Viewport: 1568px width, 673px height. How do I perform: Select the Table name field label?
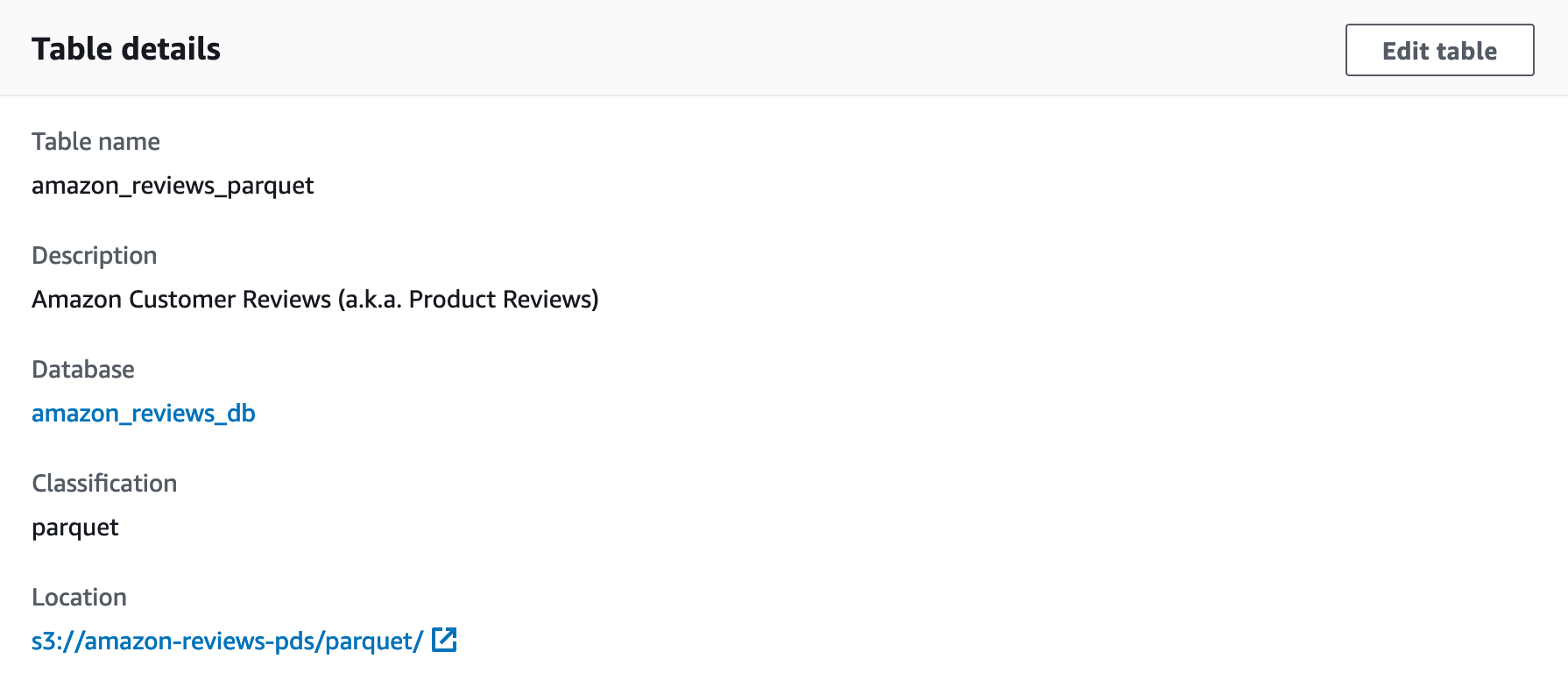(x=95, y=141)
